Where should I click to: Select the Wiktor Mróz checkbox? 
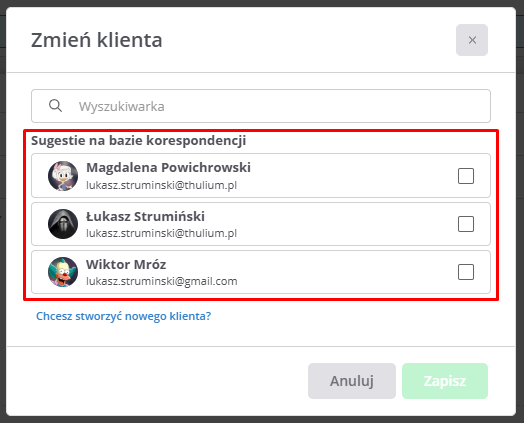coord(466,272)
